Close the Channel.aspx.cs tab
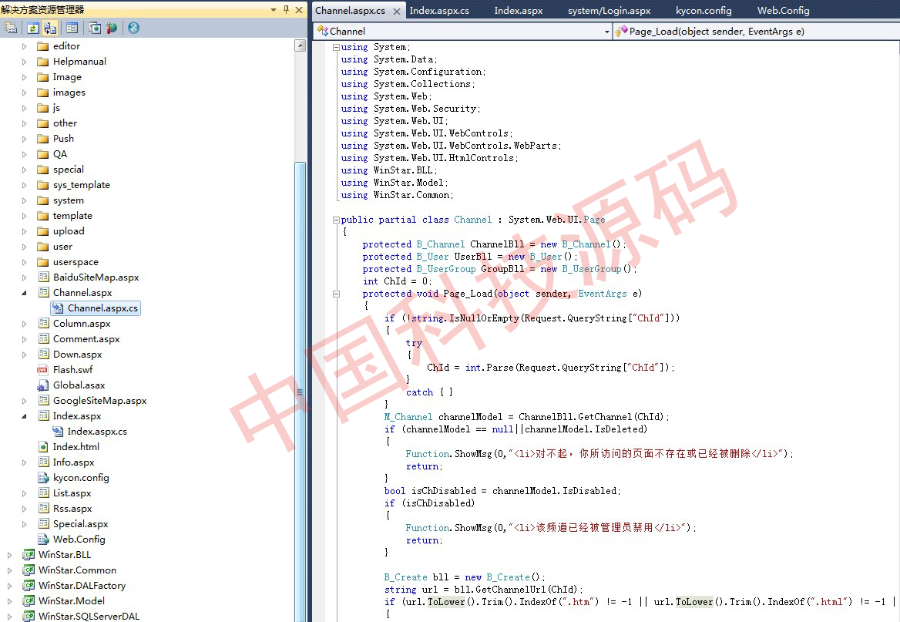Image resolution: width=900 pixels, height=622 pixels. pyautogui.click(x=396, y=10)
